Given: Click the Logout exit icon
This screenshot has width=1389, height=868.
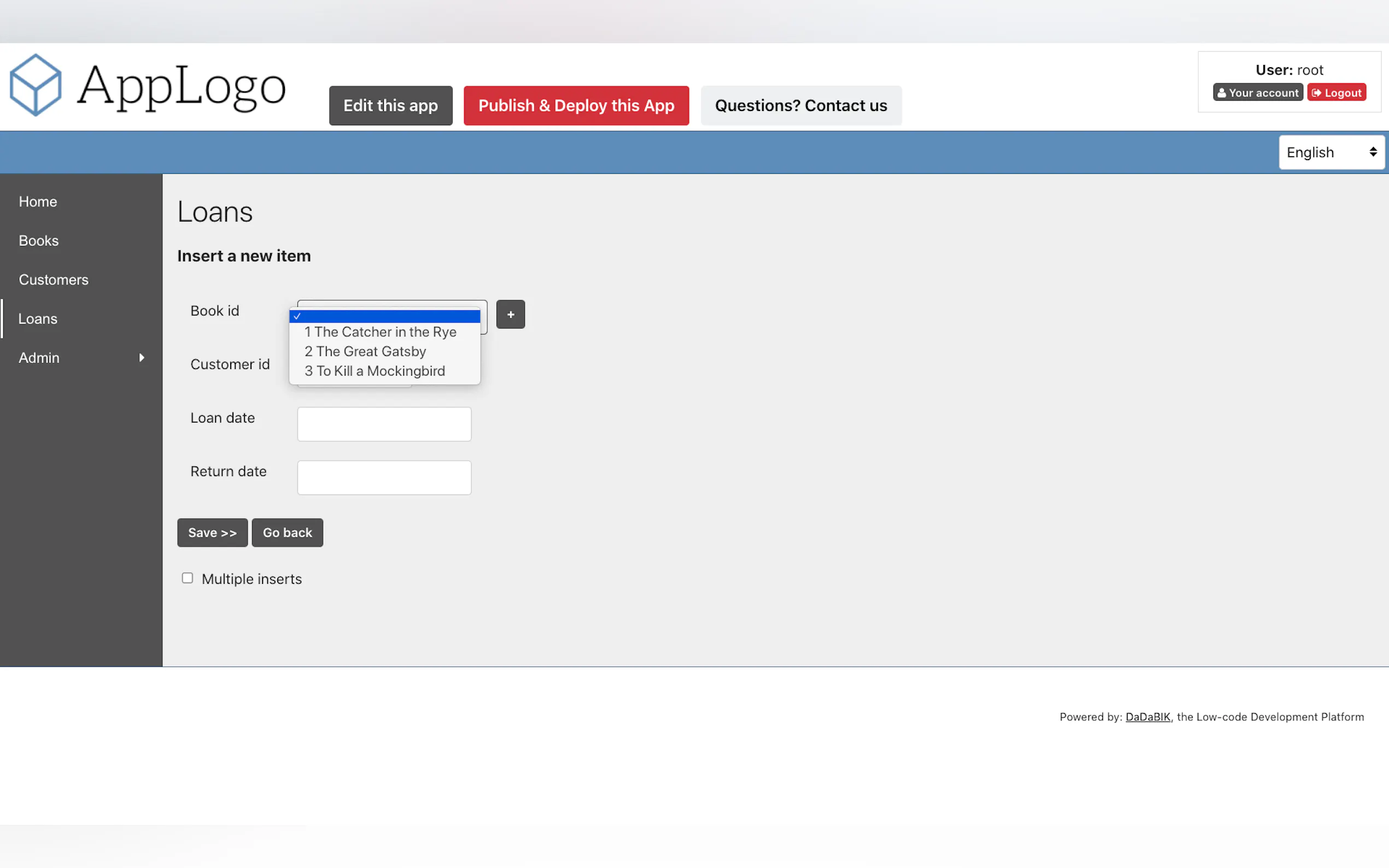Looking at the screenshot, I should [x=1316, y=93].
